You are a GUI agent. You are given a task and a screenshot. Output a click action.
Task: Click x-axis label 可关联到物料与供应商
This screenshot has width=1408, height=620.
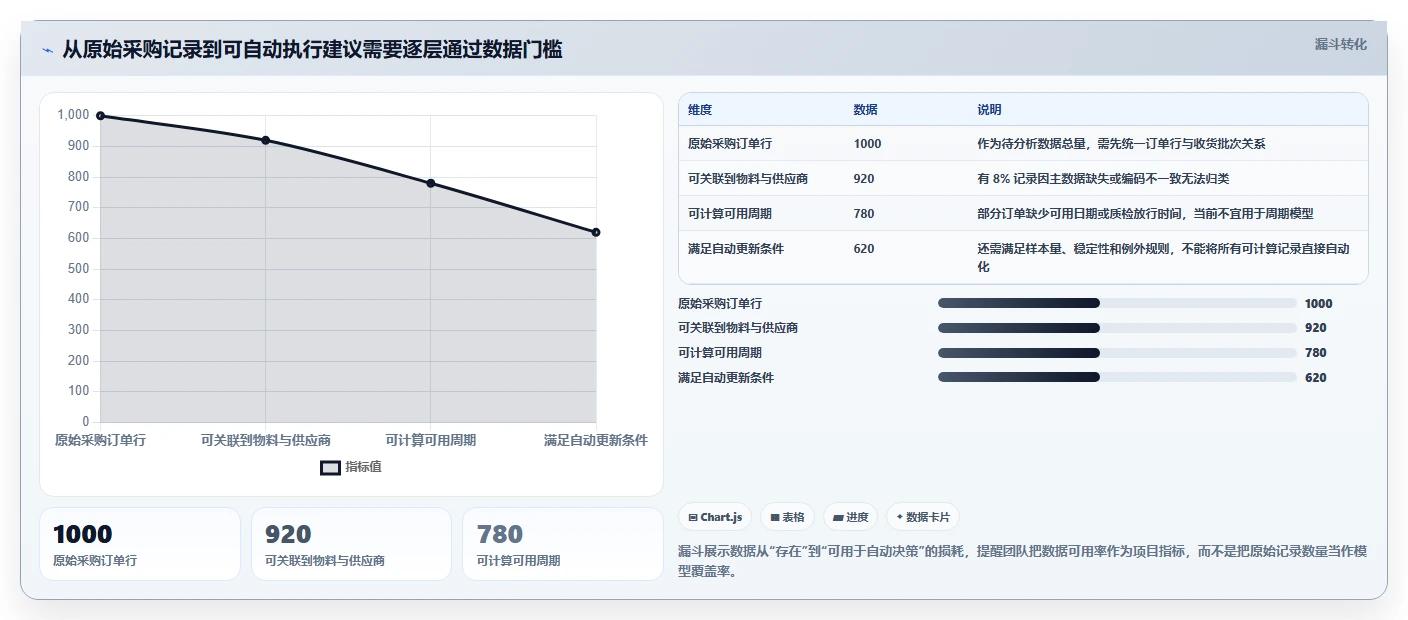266,440
